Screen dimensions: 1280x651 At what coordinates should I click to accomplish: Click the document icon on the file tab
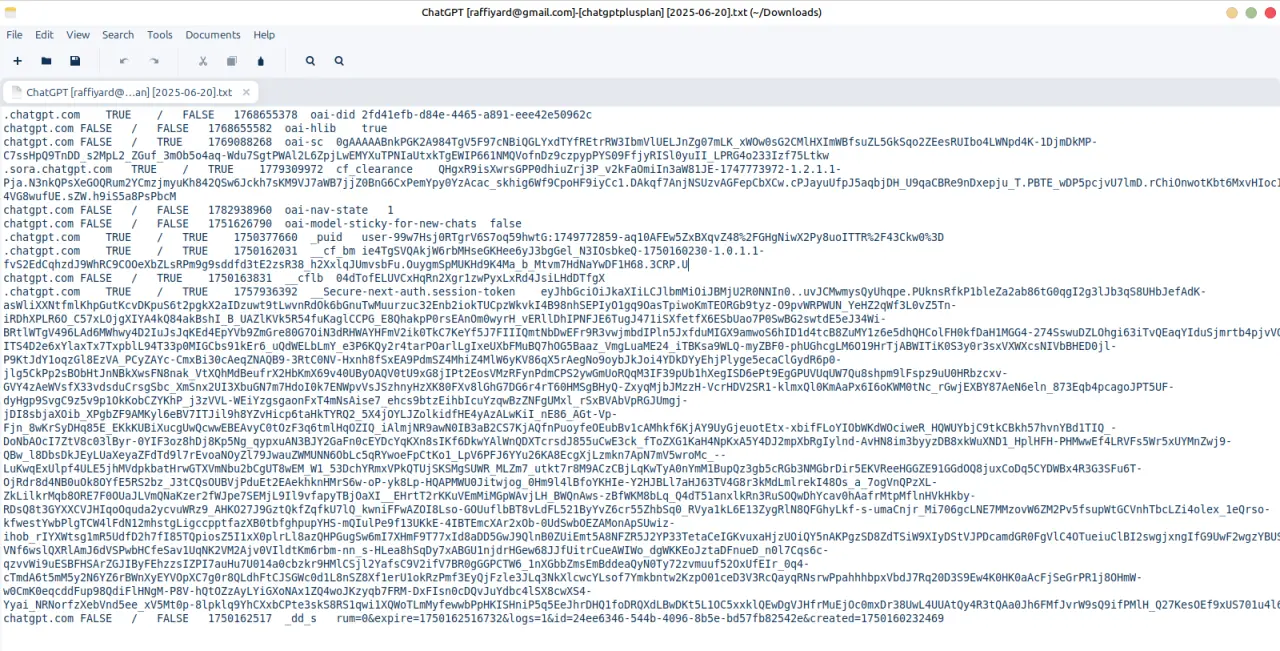click(x=15, y=92)
